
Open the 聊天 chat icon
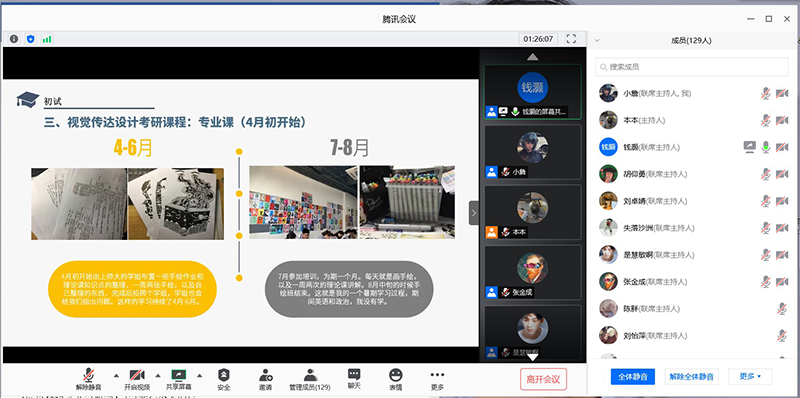tap(354, 375)
